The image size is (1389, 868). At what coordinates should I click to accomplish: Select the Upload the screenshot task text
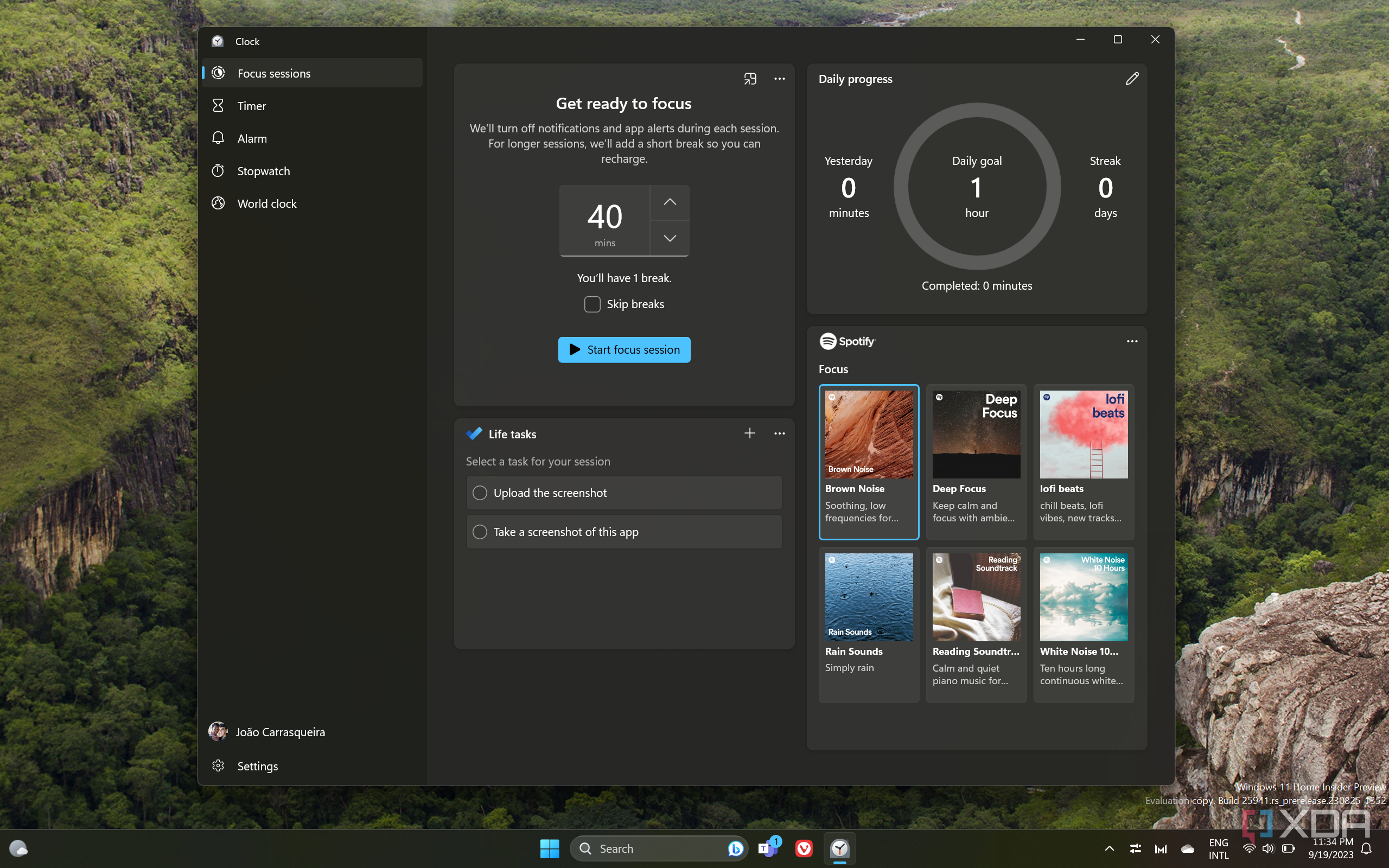pos(550,493)
